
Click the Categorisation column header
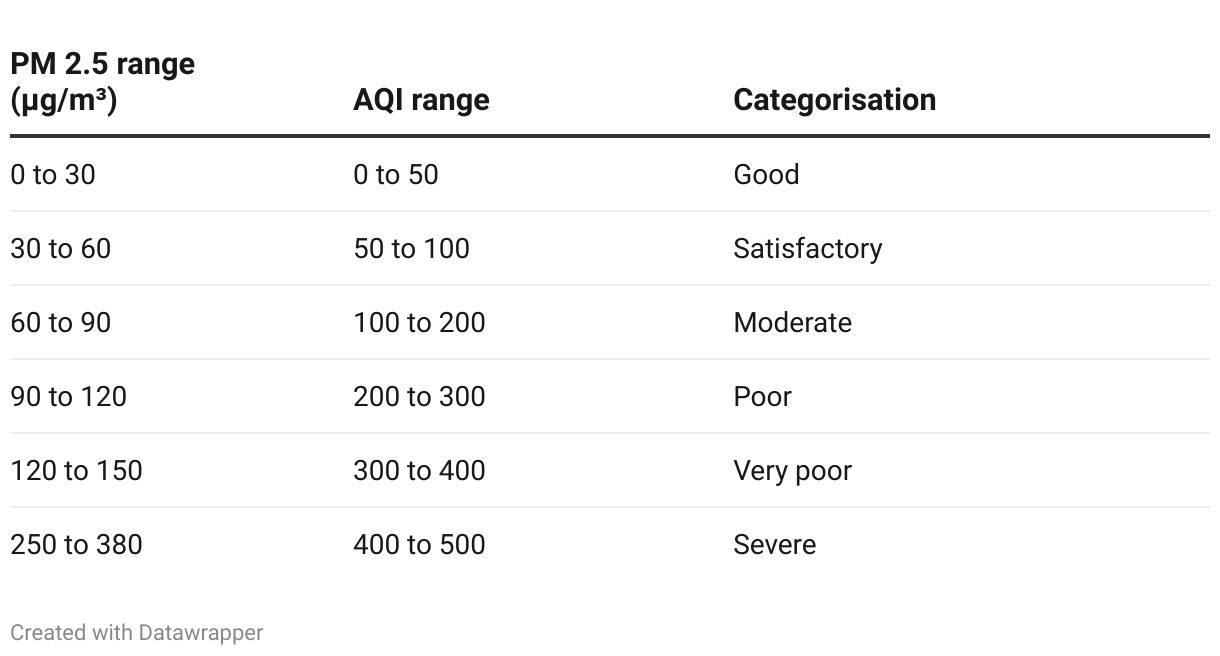(x=835, y=100)
